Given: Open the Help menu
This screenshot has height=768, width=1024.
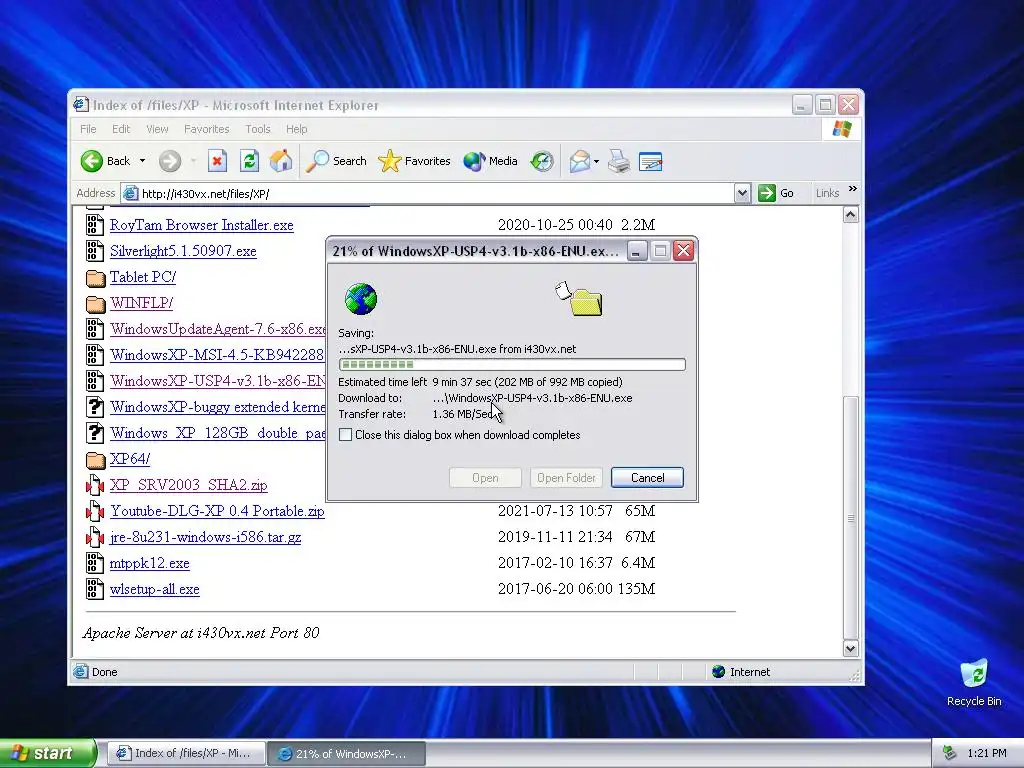Looking at the screenshot, I should click(296, 129).
